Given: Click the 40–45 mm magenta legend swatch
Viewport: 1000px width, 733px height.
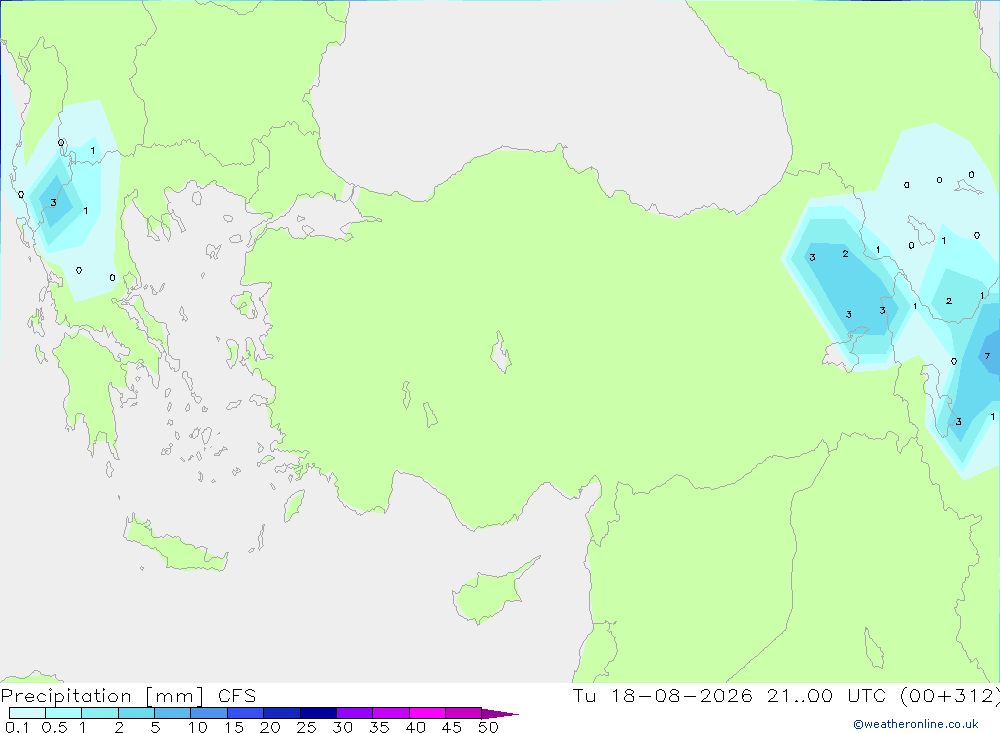Looking at the screenshot, I should click(x=427, y=713).
